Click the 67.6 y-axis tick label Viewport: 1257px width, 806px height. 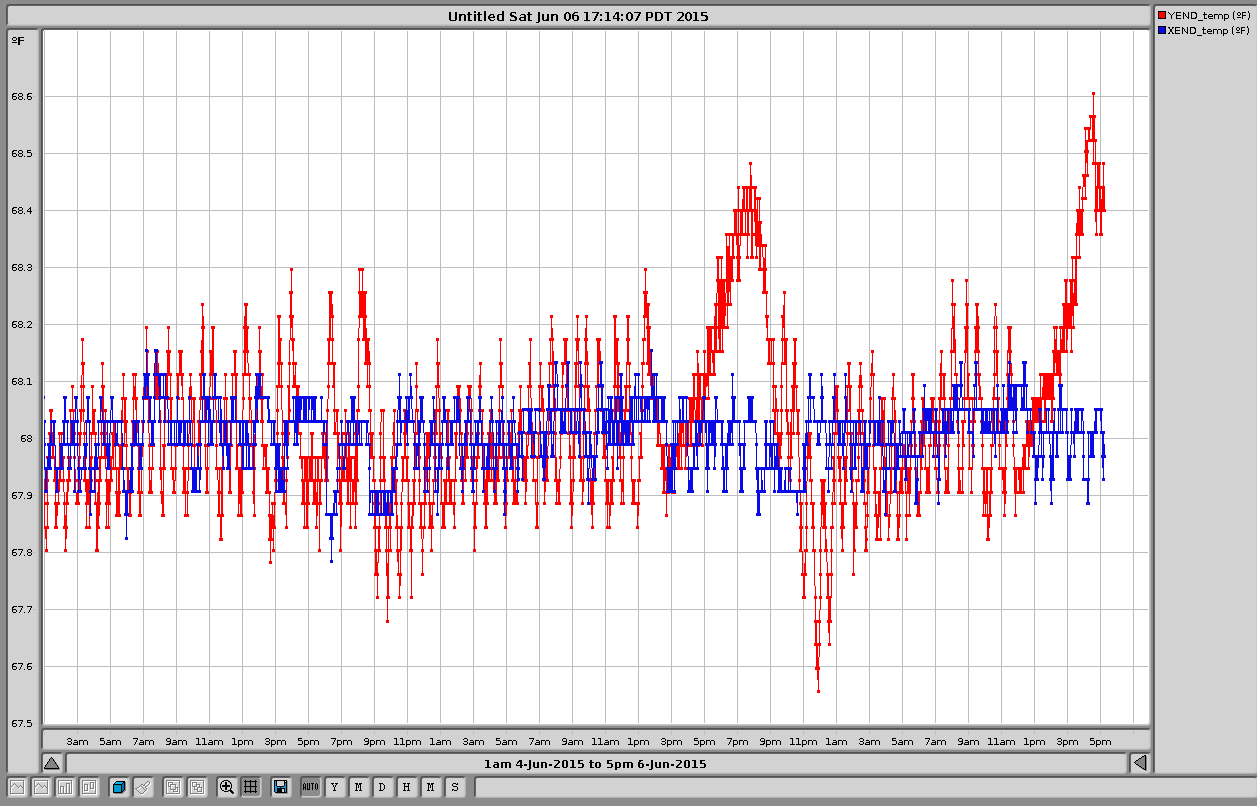tap(22, 667)
